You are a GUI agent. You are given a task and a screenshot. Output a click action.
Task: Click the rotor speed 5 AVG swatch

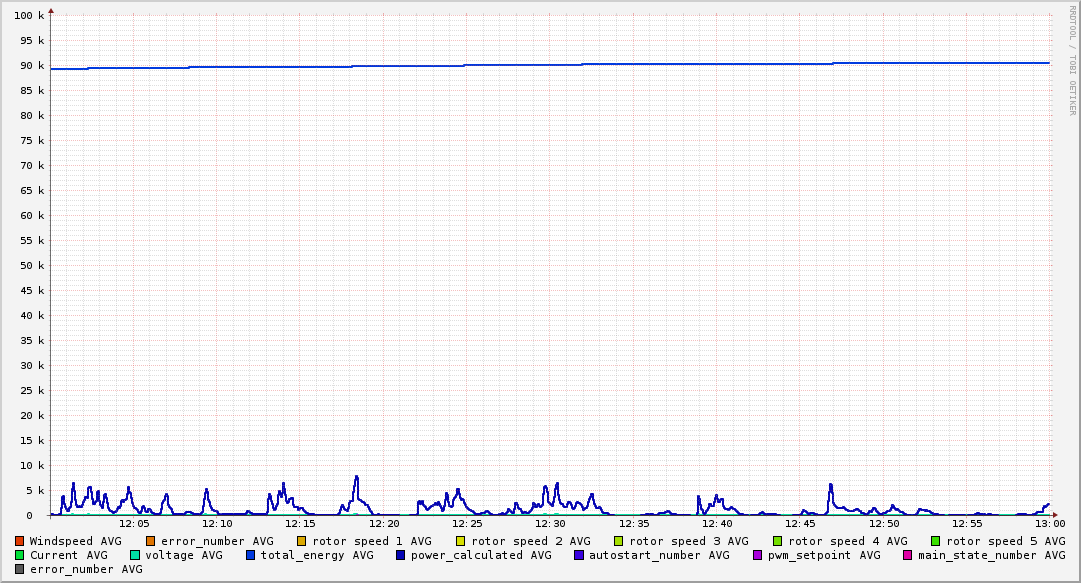936,541
